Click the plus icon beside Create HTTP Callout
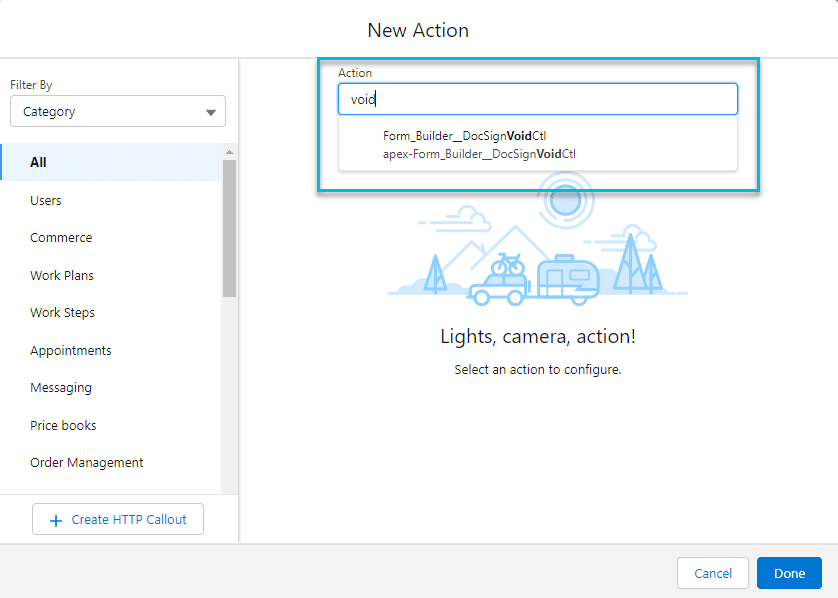 pos(57,519)
